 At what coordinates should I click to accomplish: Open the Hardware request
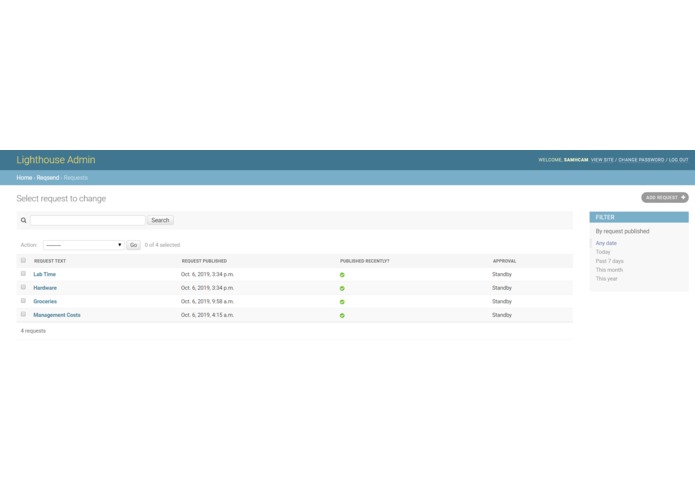(45, 288)
